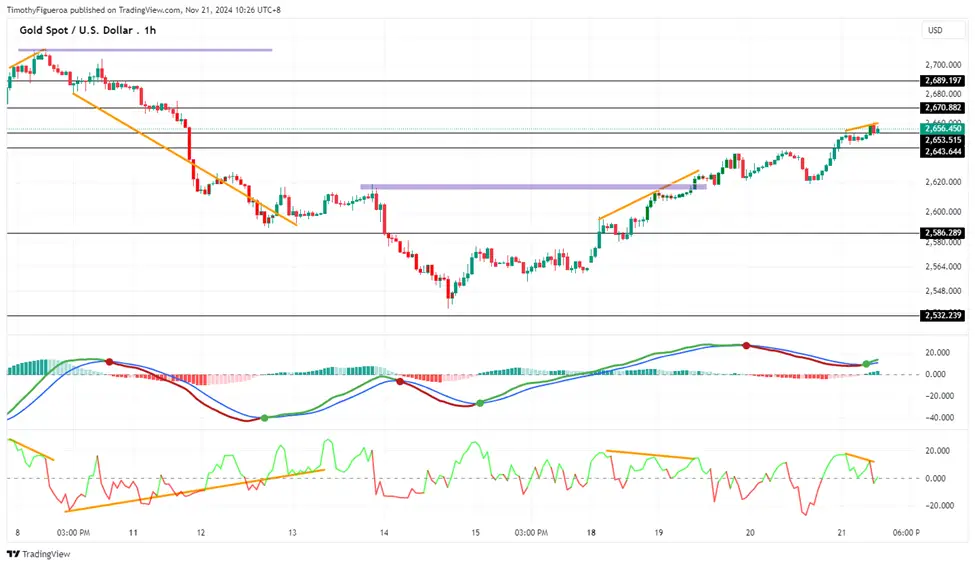Click the 2,700.000 price axis value
Image resolution: width=975 pixels, height=566 pixels.
[x=943, y=65]
